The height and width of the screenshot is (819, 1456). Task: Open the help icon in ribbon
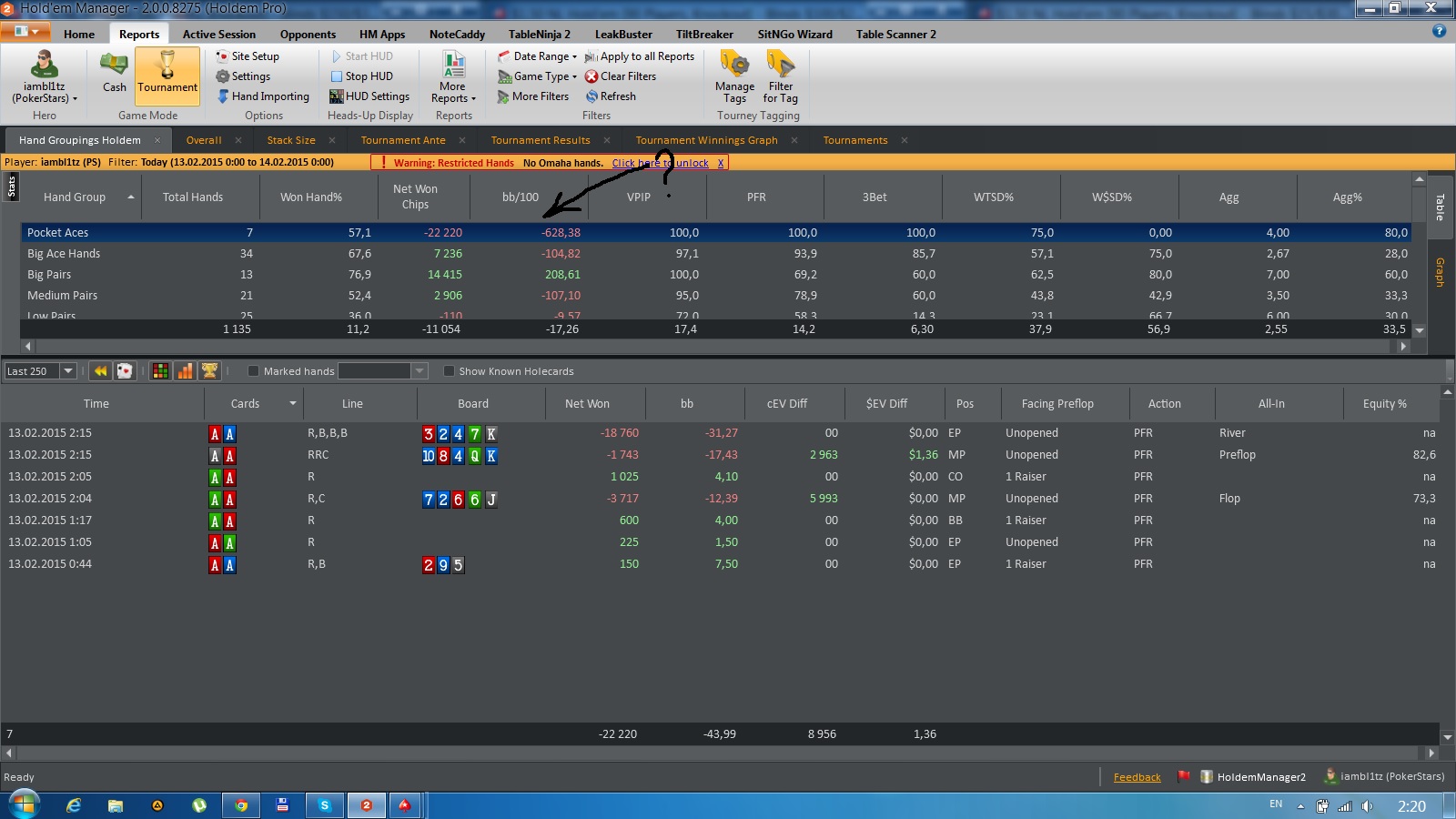[1439, 31]
